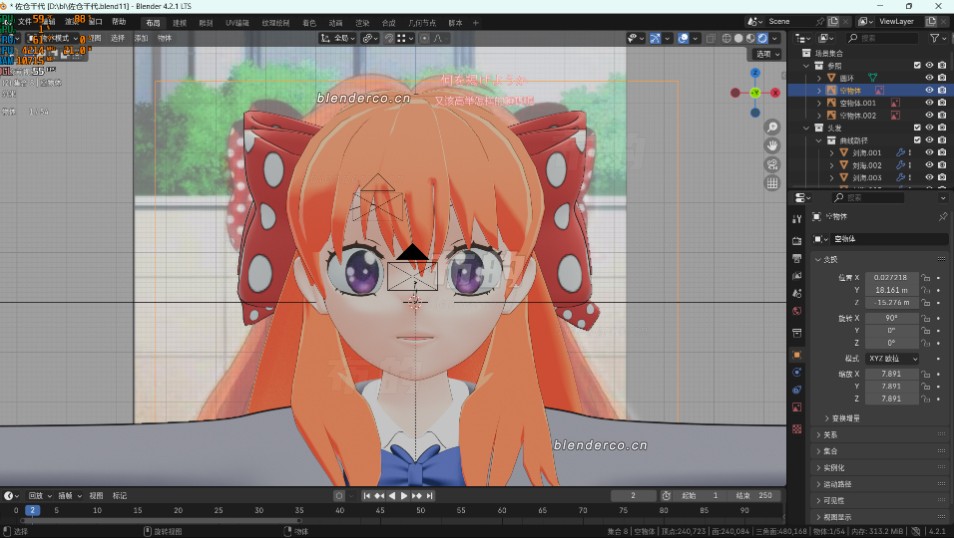Open the 选项 options dropdown in viewport
The height and width of the screenshot is (538, 954).
pyautogui.click(x=767, y=54)
